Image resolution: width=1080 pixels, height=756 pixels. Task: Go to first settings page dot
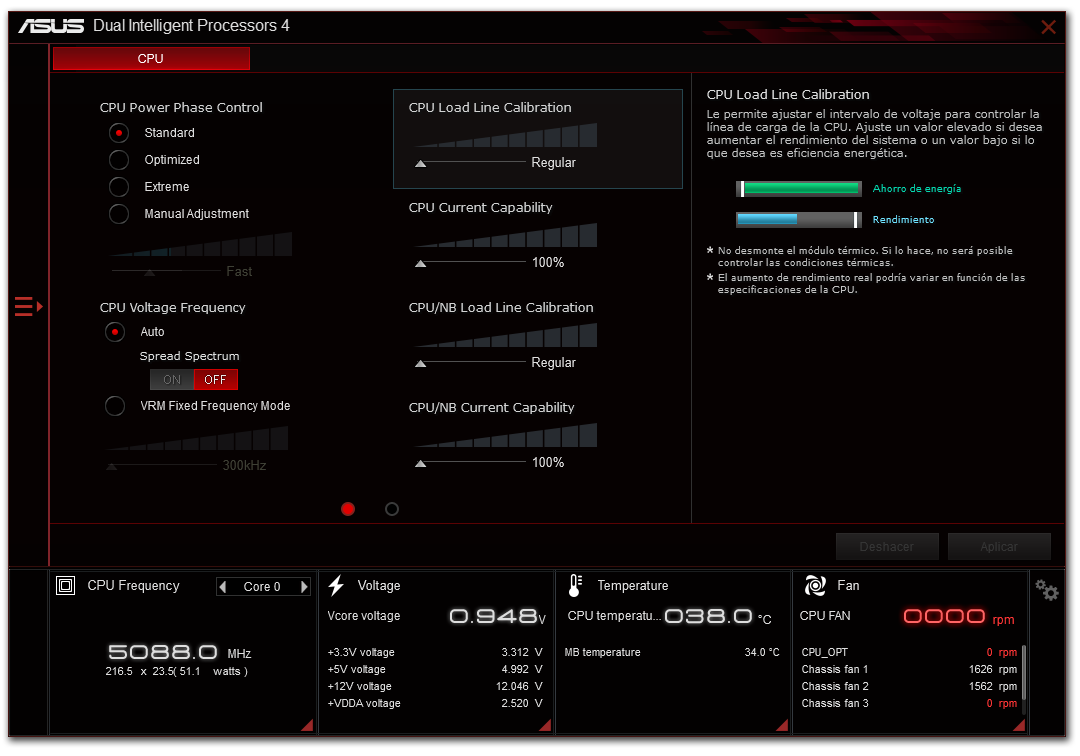click(x=348, y=509)
